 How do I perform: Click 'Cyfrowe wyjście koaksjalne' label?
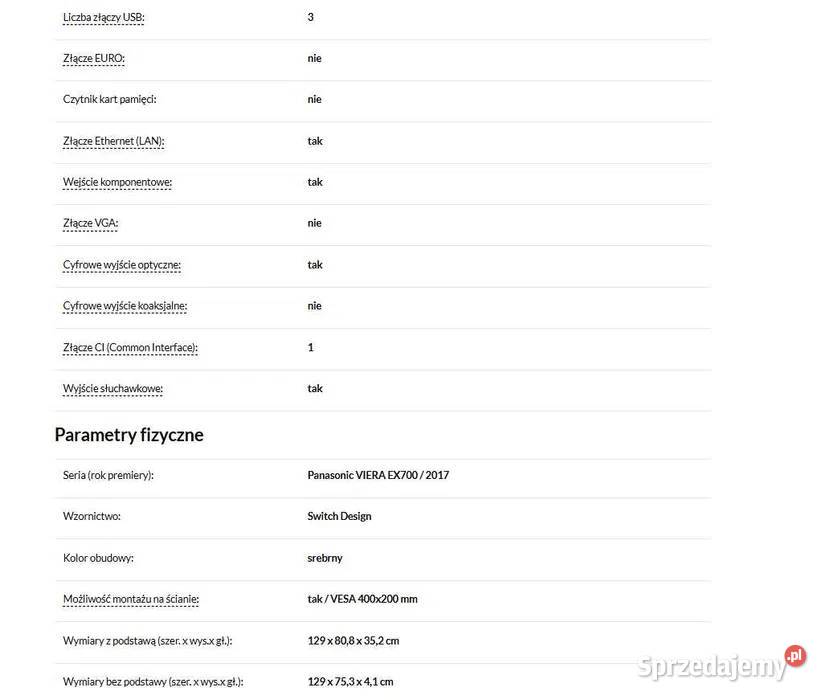tap(125, 306)
